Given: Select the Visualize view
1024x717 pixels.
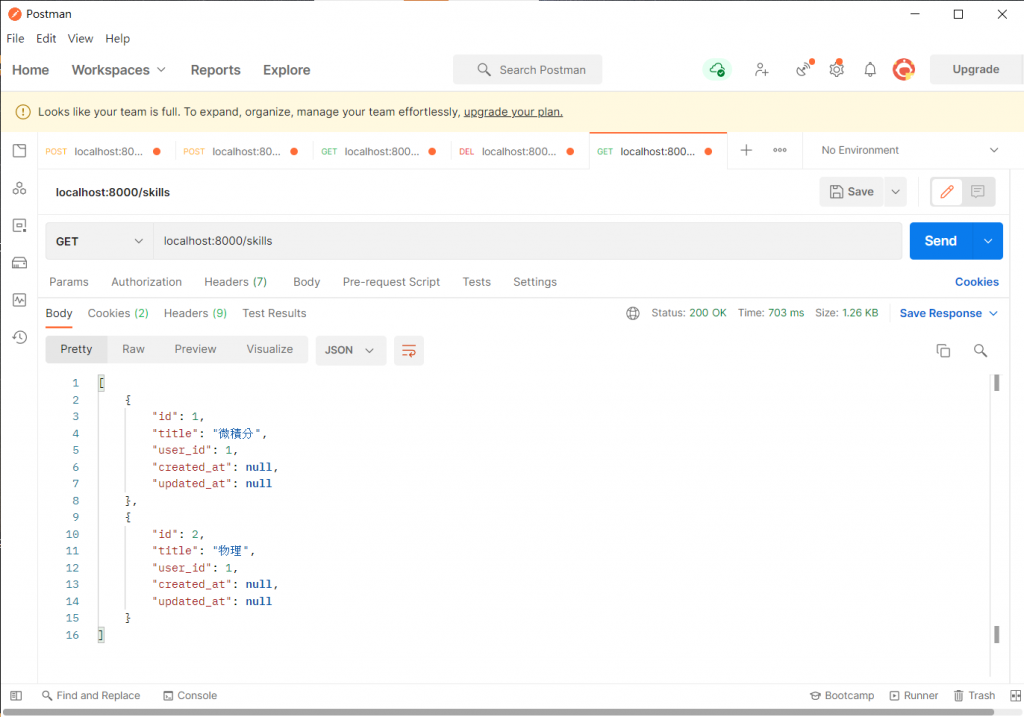Looking at the screenshot, I should pyautogui.click(x=270, y=349).
